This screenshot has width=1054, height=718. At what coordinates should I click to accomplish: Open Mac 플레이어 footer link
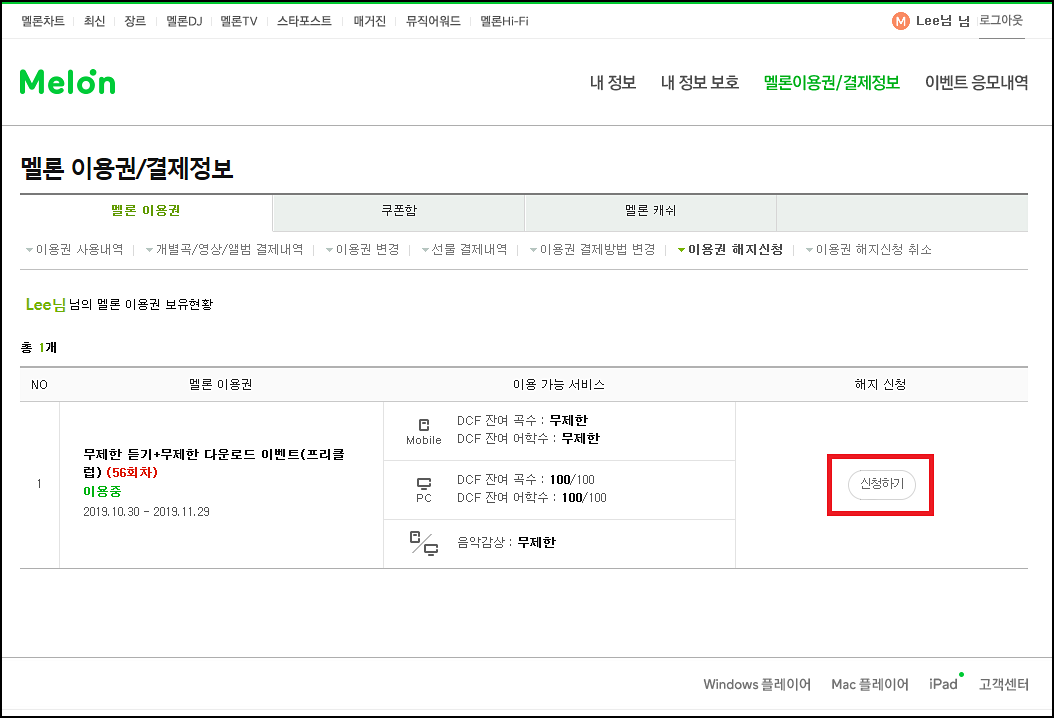click(x=870, y=684)
